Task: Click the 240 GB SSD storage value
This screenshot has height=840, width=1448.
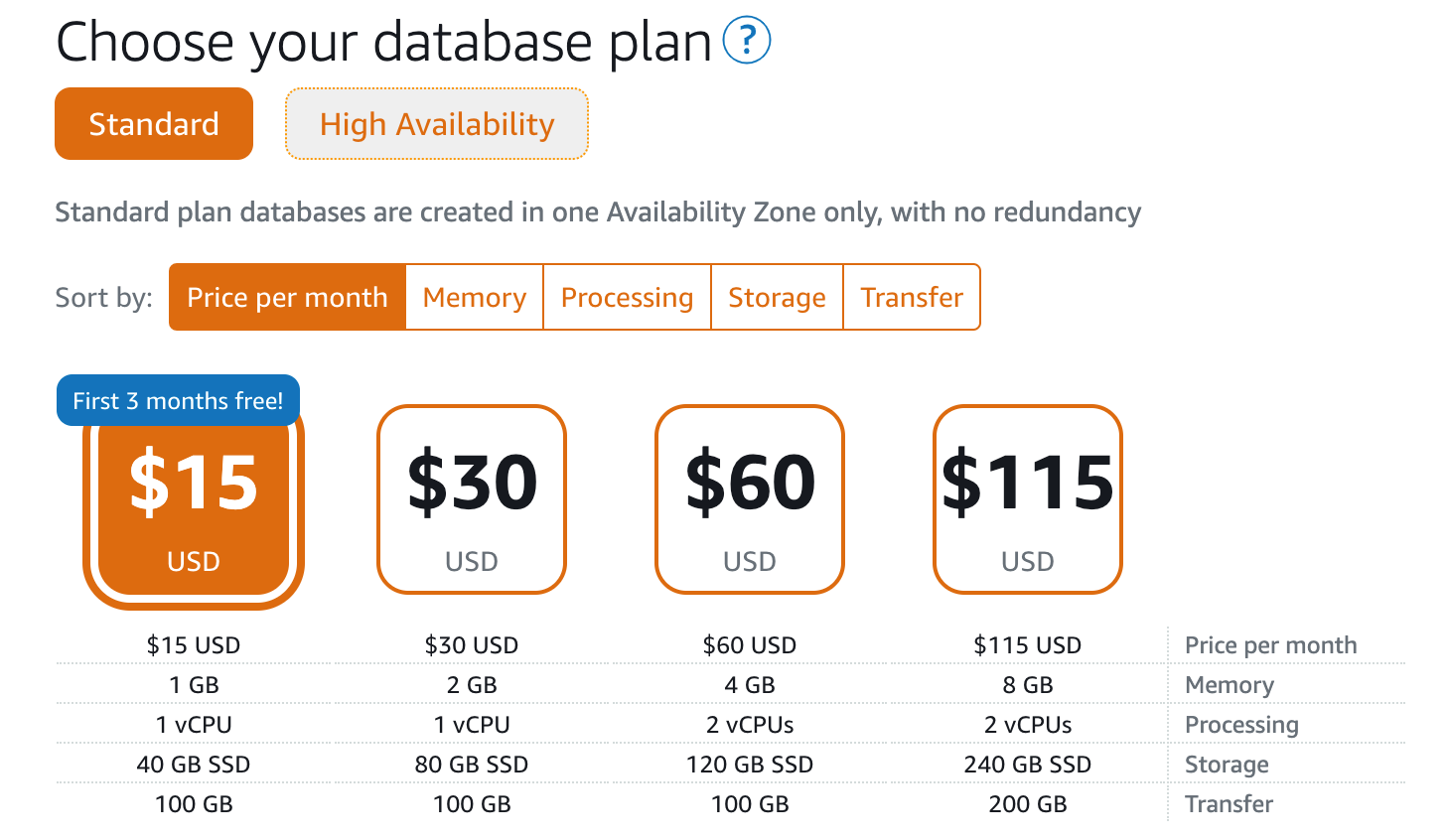Action: coord(1028,765)
